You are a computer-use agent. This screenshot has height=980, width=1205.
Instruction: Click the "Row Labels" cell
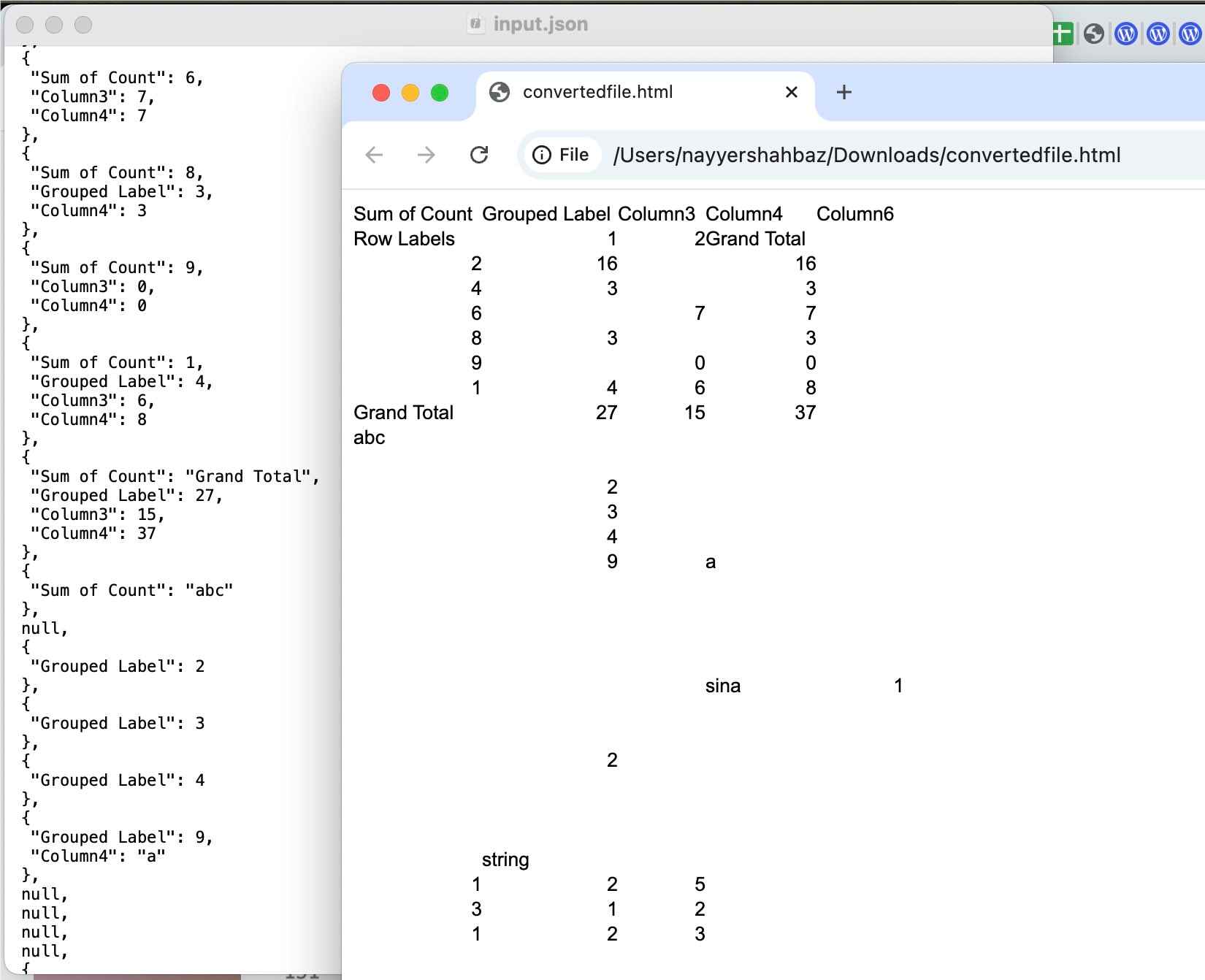coord(404,239)
